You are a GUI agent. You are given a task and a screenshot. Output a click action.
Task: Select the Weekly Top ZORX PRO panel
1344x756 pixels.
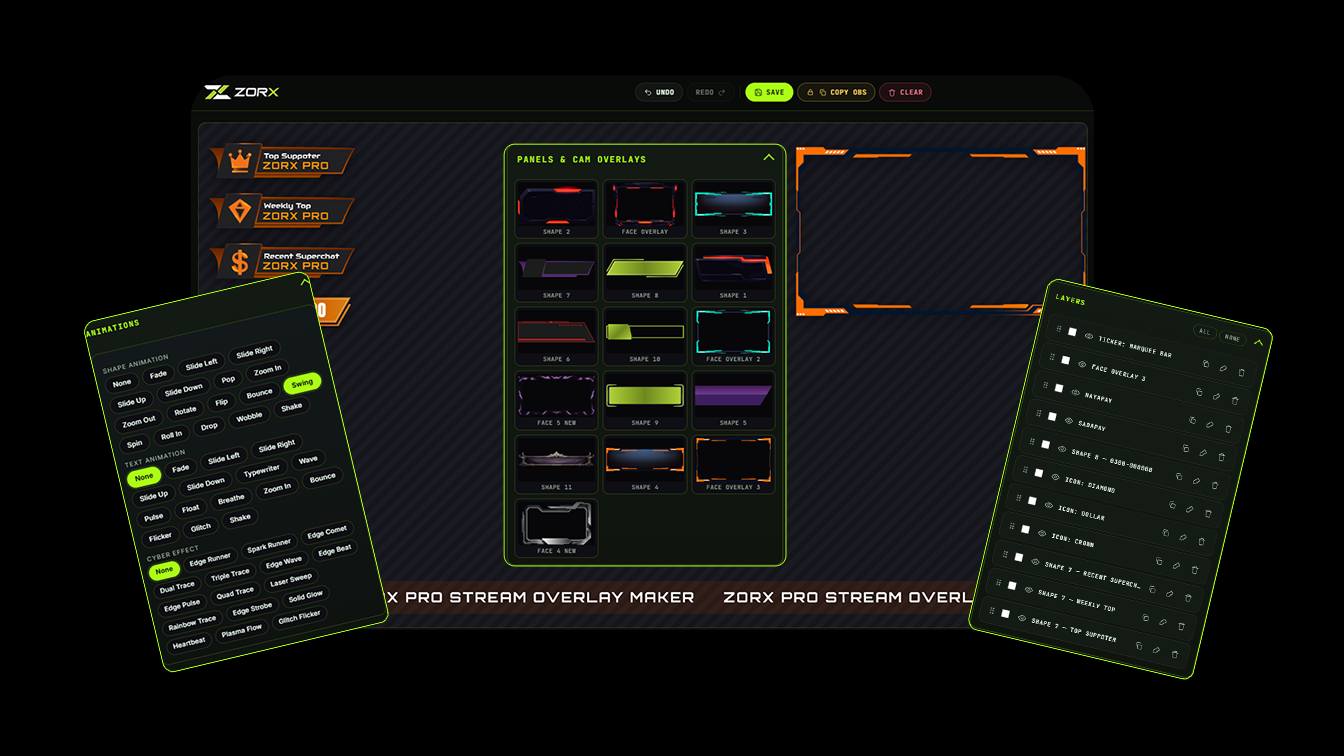click(x=282, y=211)
